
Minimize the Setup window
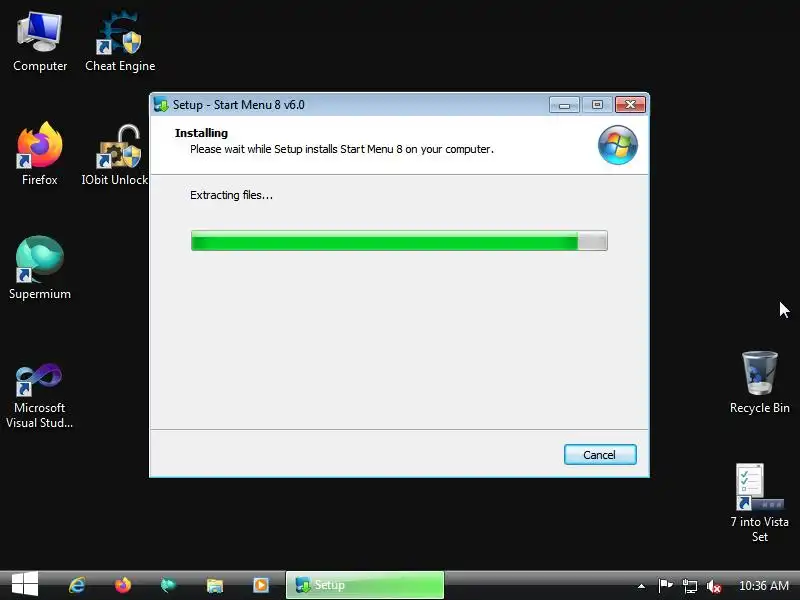[564, 105]
